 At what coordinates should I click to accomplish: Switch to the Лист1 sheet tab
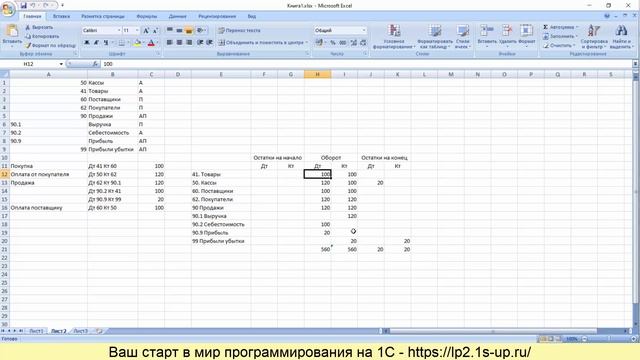click(x=36, y=331)
